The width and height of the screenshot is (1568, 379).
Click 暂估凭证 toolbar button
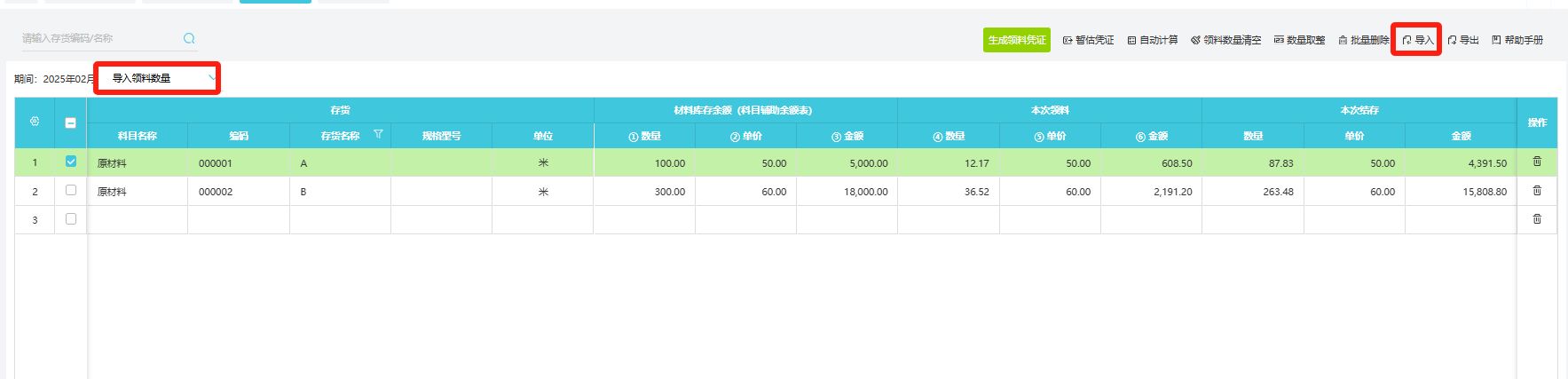coord(1088,40)
